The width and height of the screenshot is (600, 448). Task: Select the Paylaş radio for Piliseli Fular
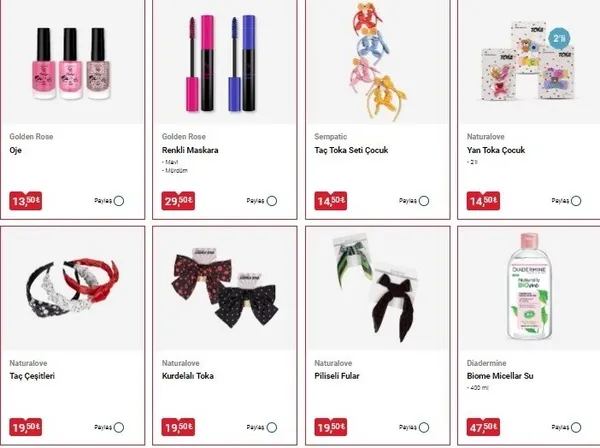424,427
